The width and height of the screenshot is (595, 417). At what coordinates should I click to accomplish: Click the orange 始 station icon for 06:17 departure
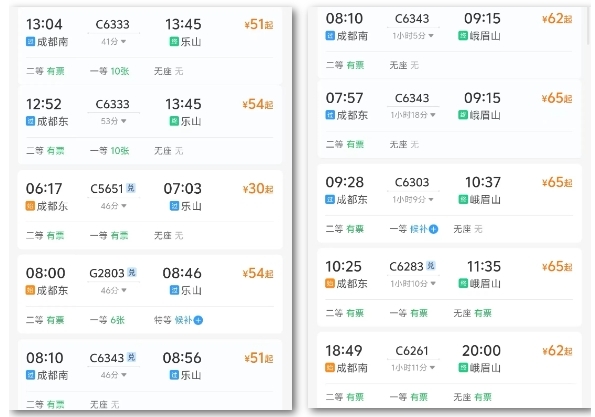point(30,206)
